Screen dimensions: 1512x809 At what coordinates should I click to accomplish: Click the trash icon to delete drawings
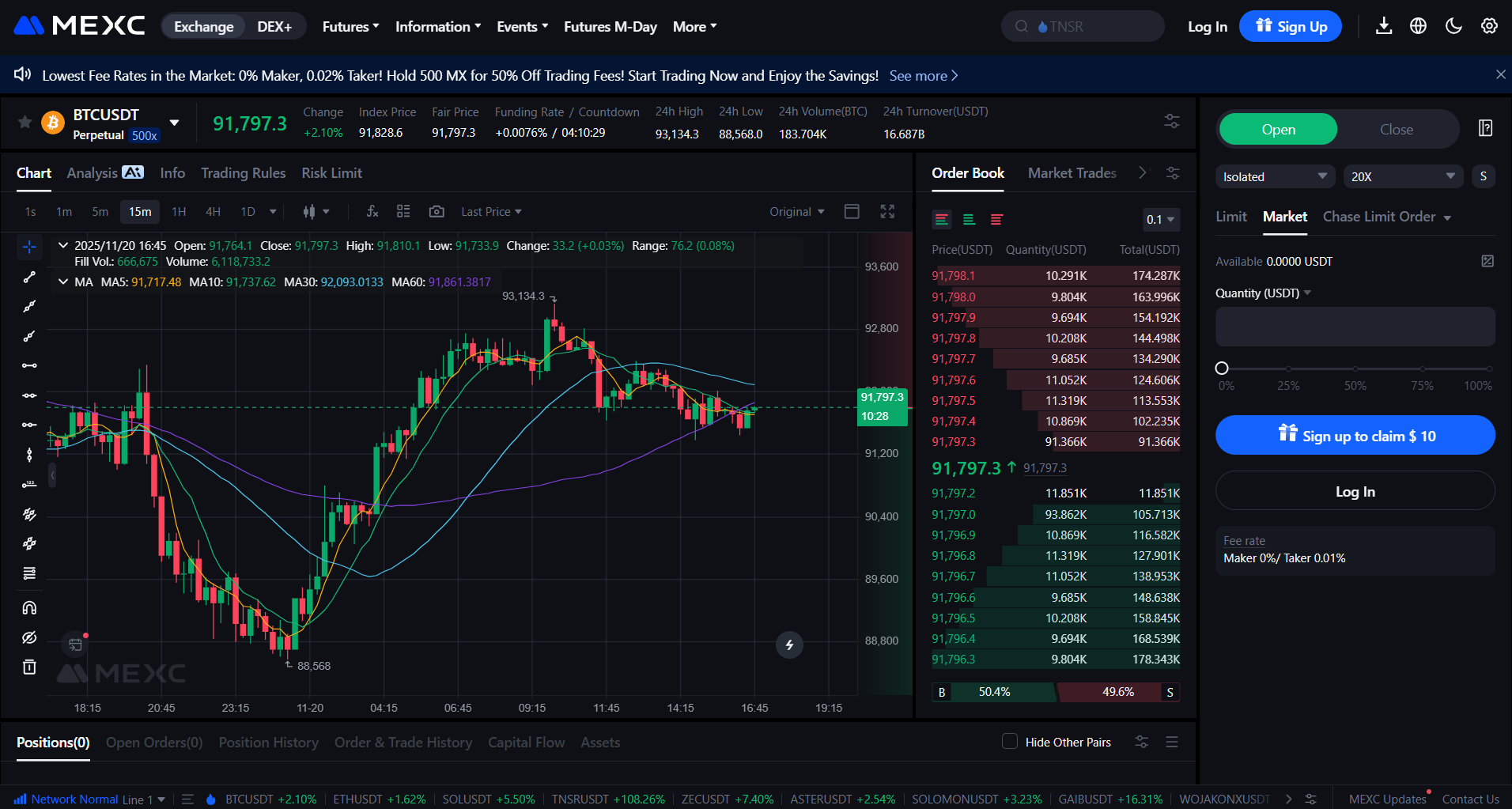click(x=29, y=667)
